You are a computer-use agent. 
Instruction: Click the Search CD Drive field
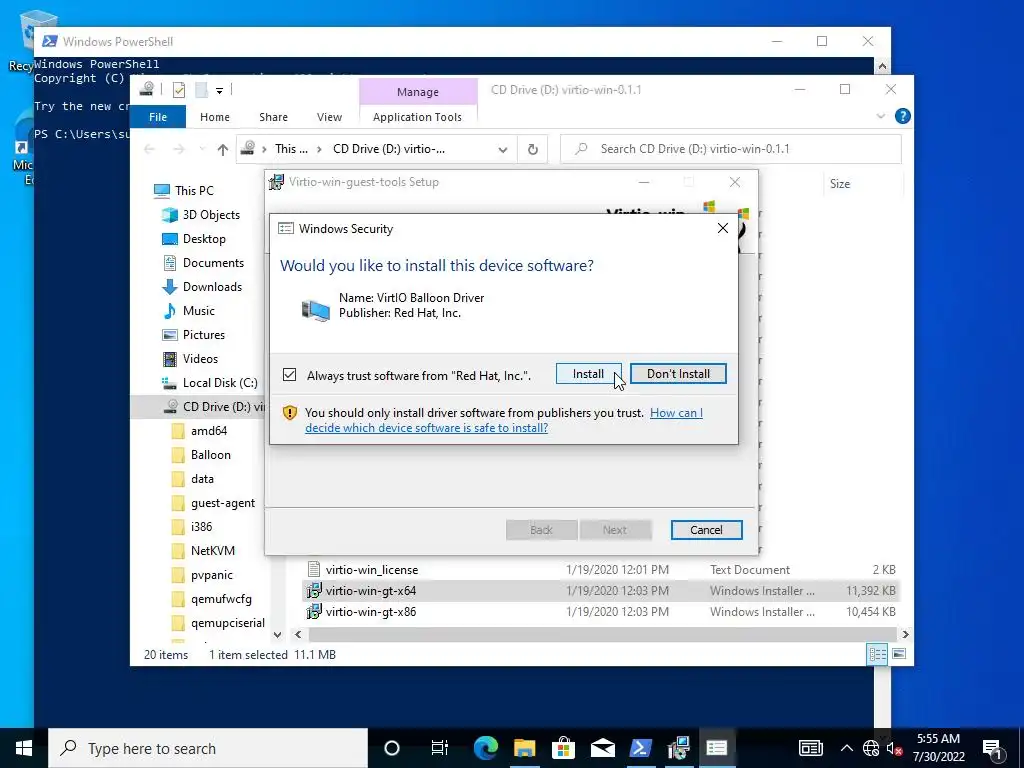pos(731,149)
